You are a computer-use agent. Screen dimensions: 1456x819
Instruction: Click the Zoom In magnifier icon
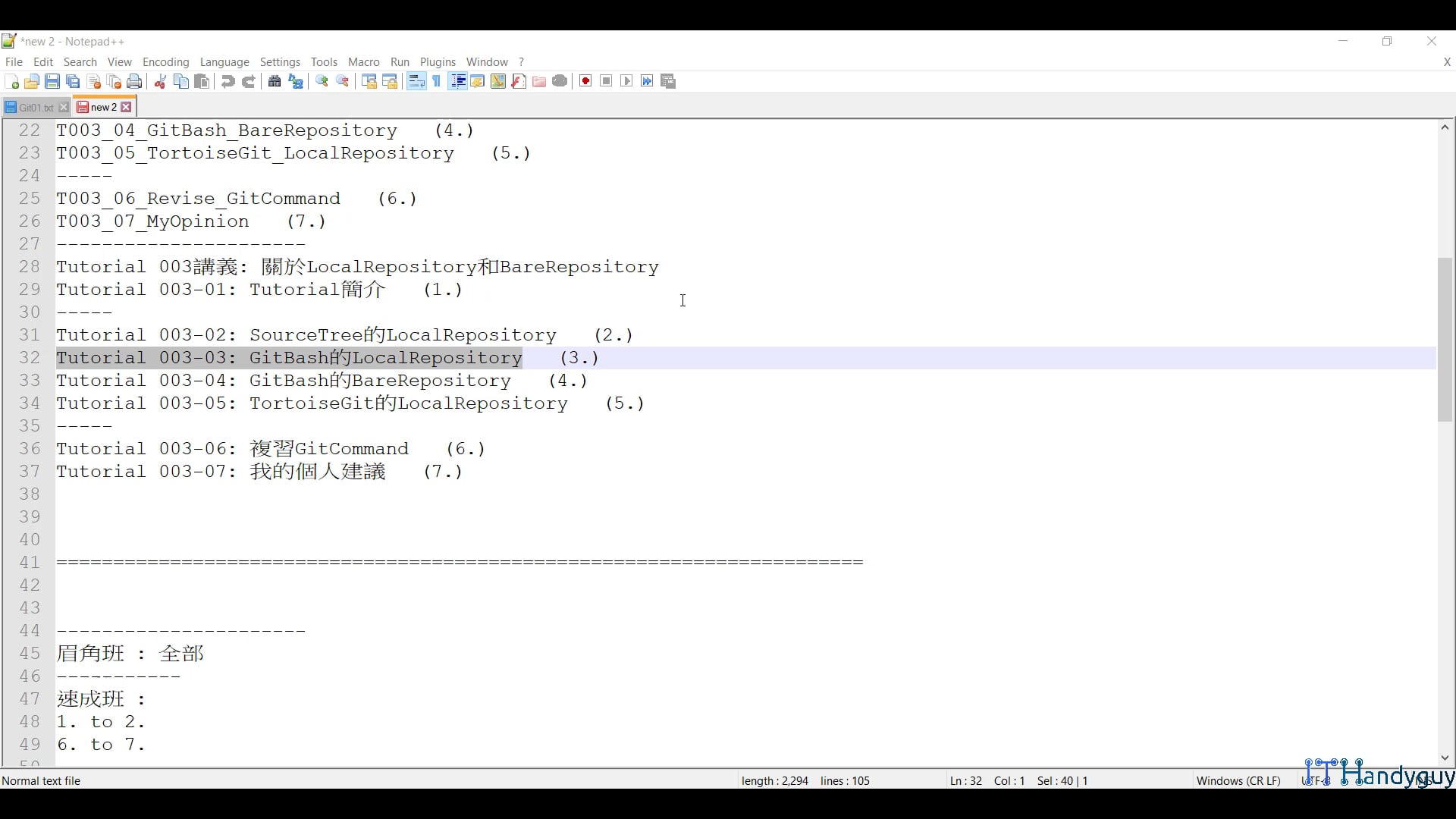[322, 81]
